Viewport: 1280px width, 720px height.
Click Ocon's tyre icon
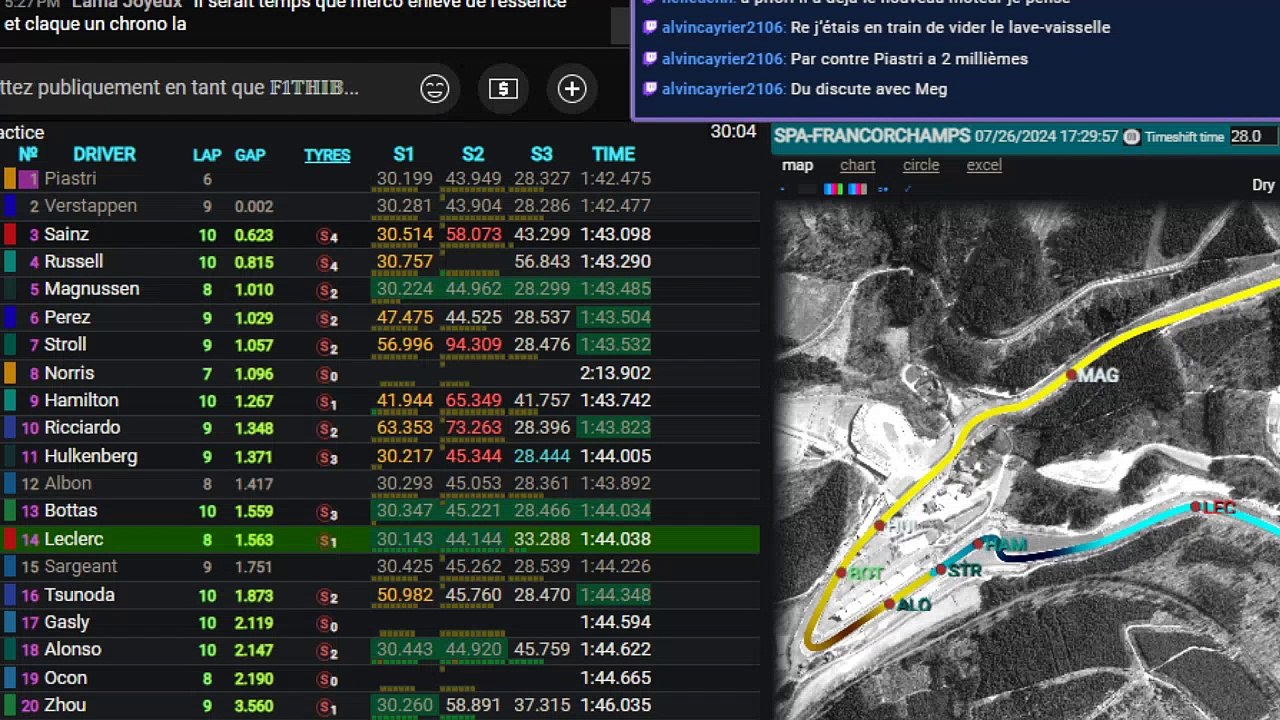[x=327, y=679]
